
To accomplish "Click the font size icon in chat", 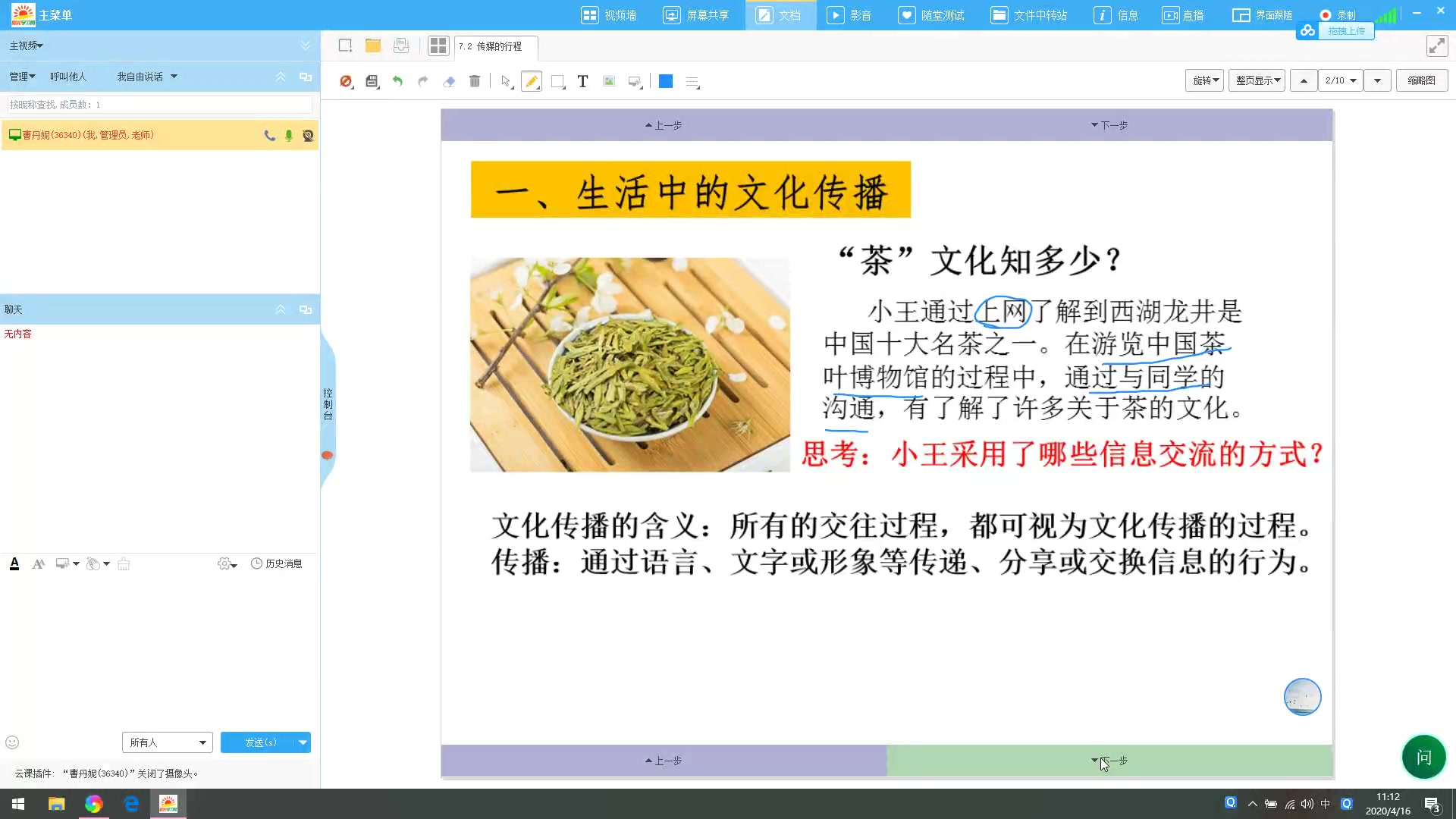I will tap(39, 563).
